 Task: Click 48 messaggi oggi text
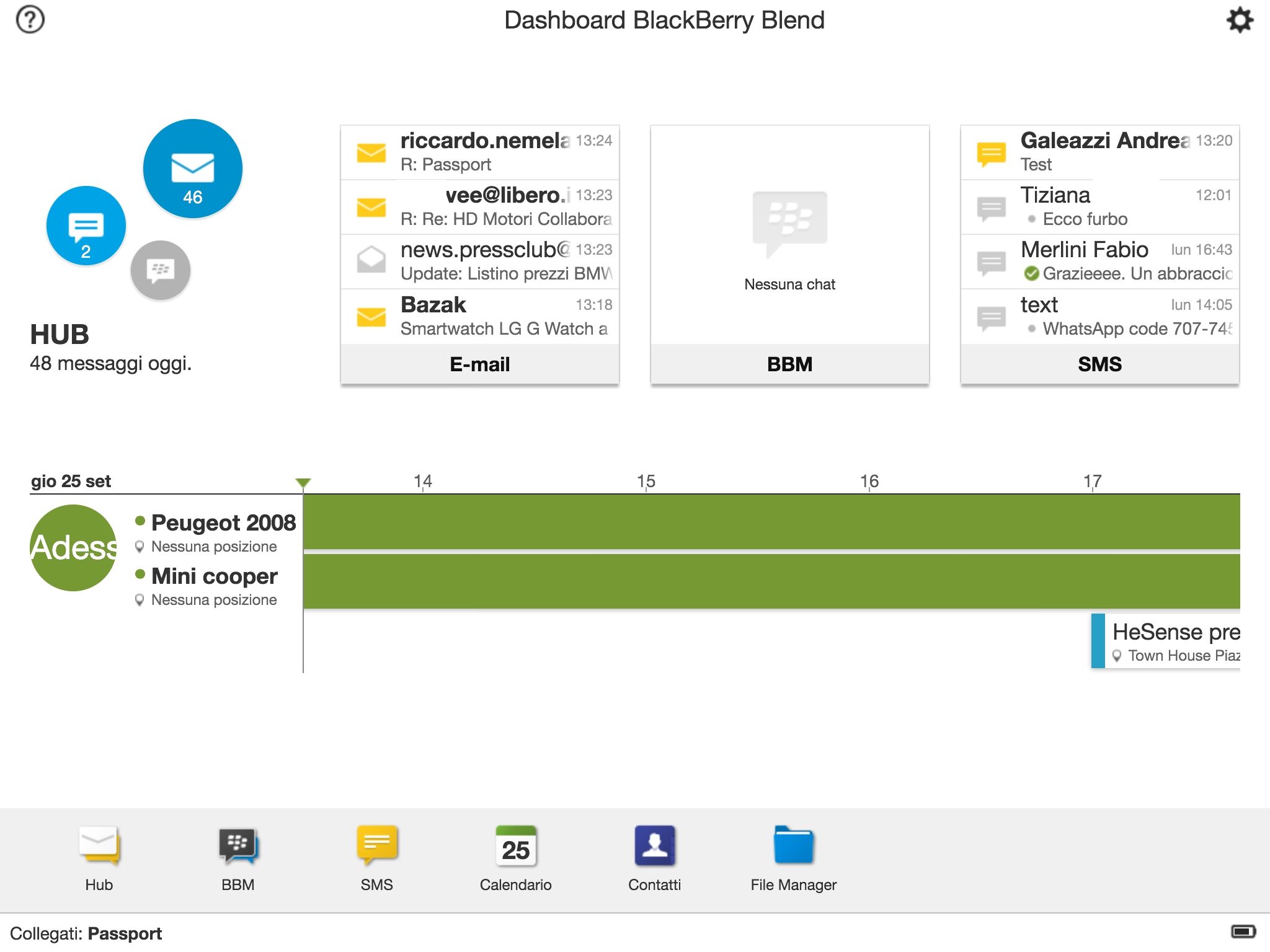[111, 364]
